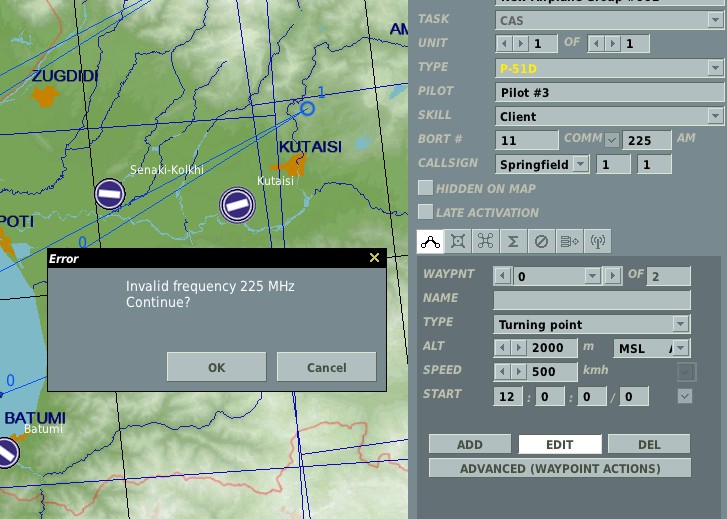
Task: Decrease UNIT number with left arrow
Action: 504,44
